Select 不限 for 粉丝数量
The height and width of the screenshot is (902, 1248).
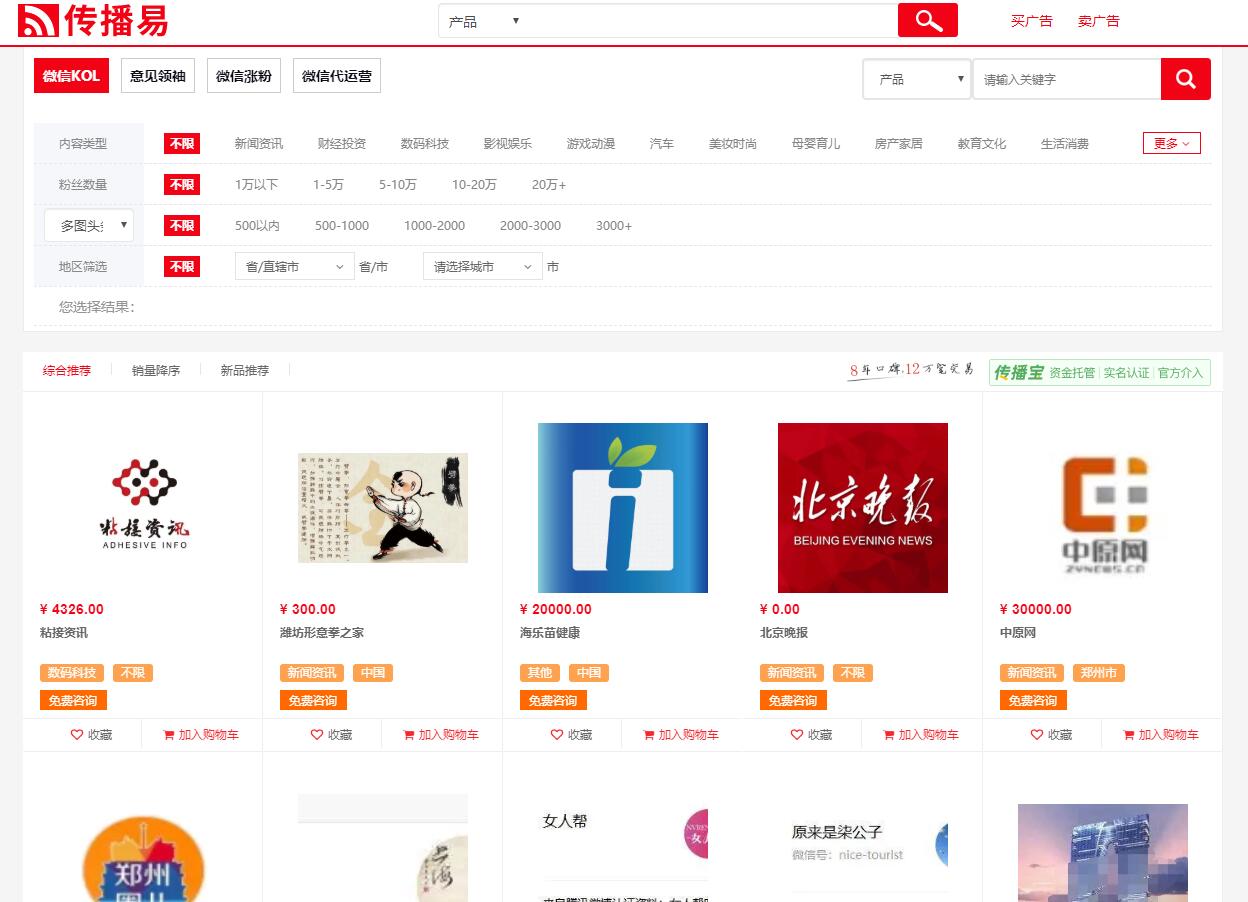click(182, 185)
